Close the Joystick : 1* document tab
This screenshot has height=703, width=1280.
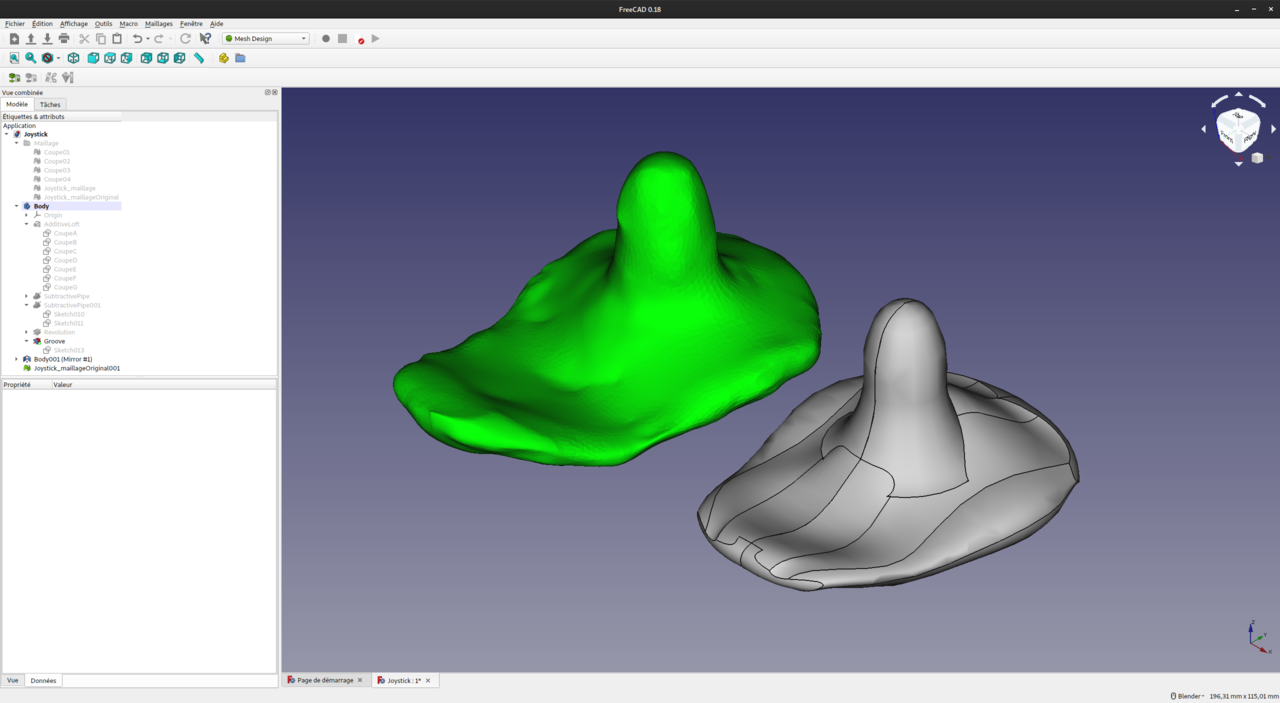428,680
